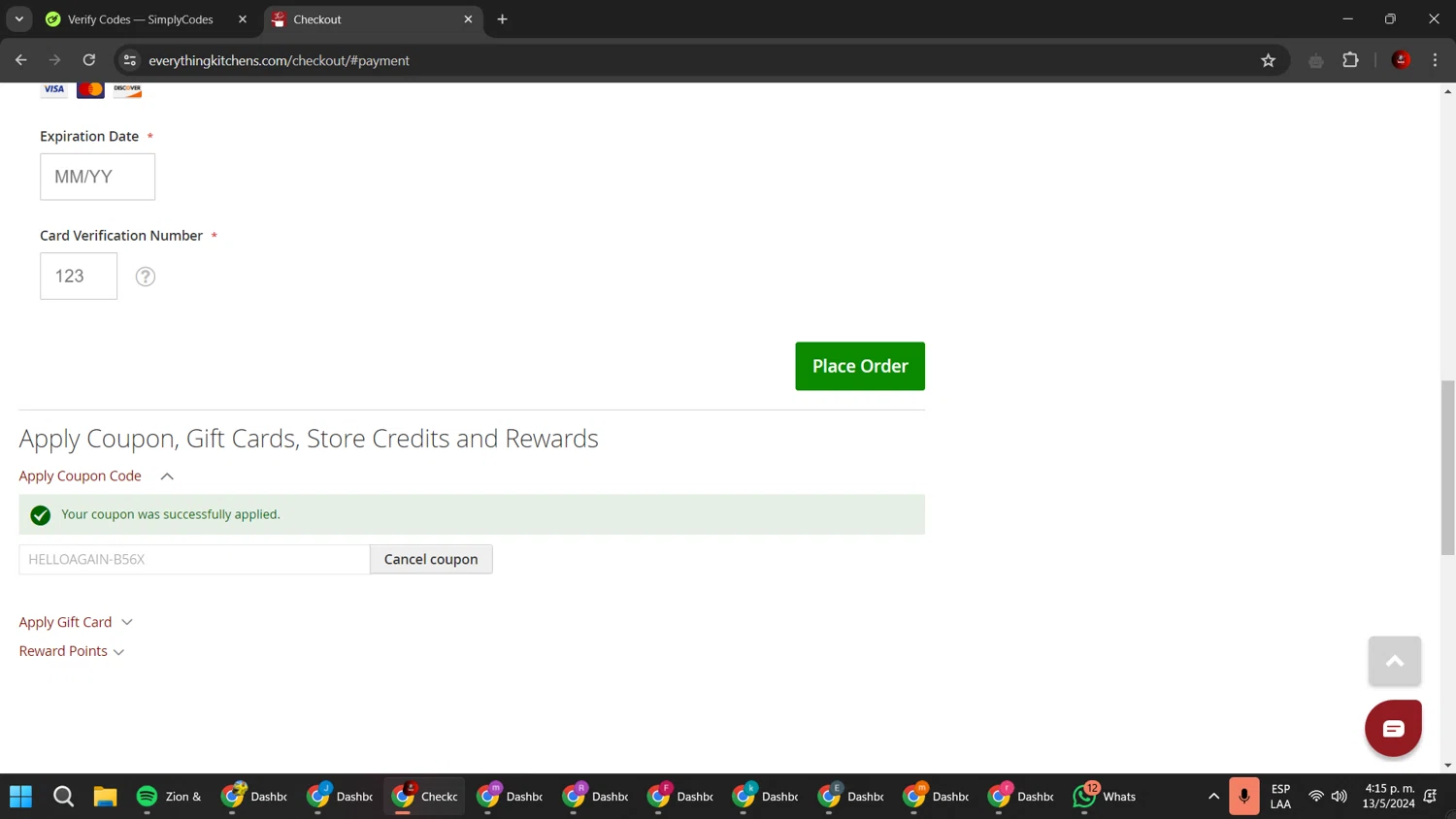
Task: Click the page vertical scrollbar thumb
Action: [1447, 468]
